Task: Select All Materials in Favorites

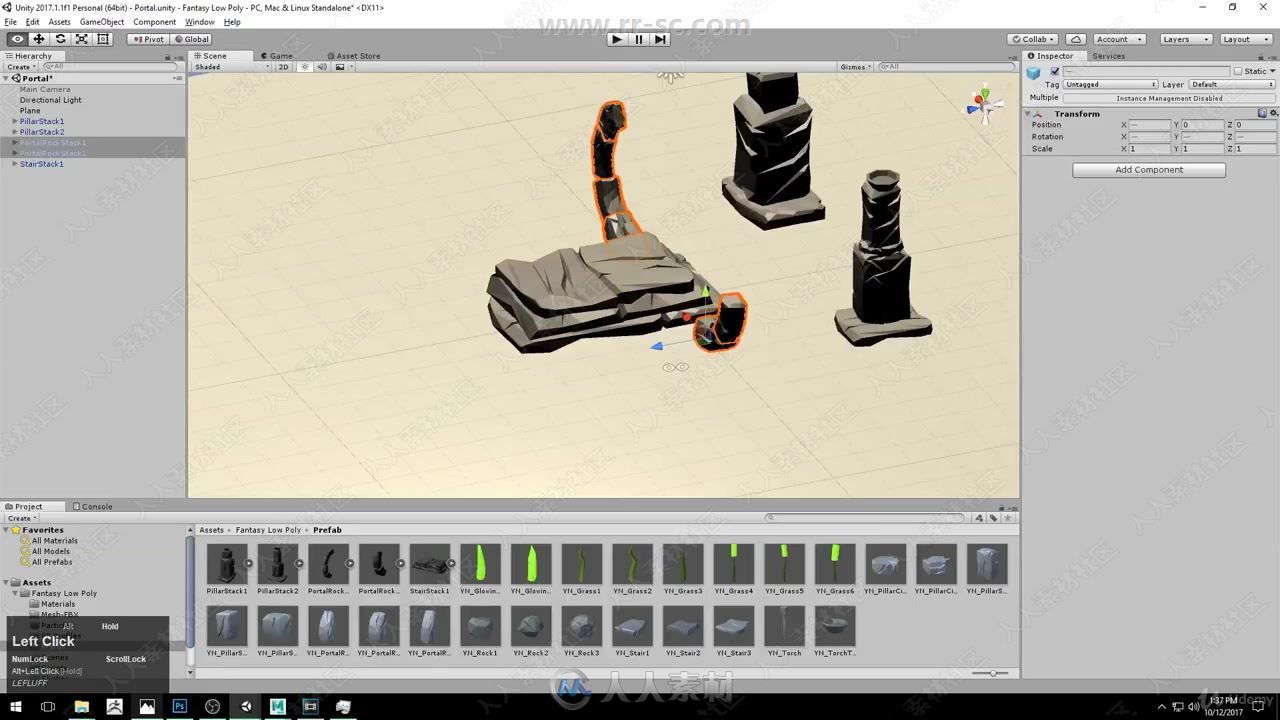Action: point(54,541)
